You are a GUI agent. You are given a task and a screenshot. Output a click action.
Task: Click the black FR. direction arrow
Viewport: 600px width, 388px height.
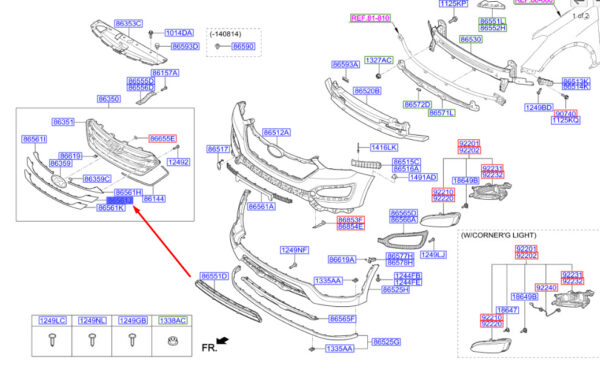pyautogui.click(x=222, y=340)
